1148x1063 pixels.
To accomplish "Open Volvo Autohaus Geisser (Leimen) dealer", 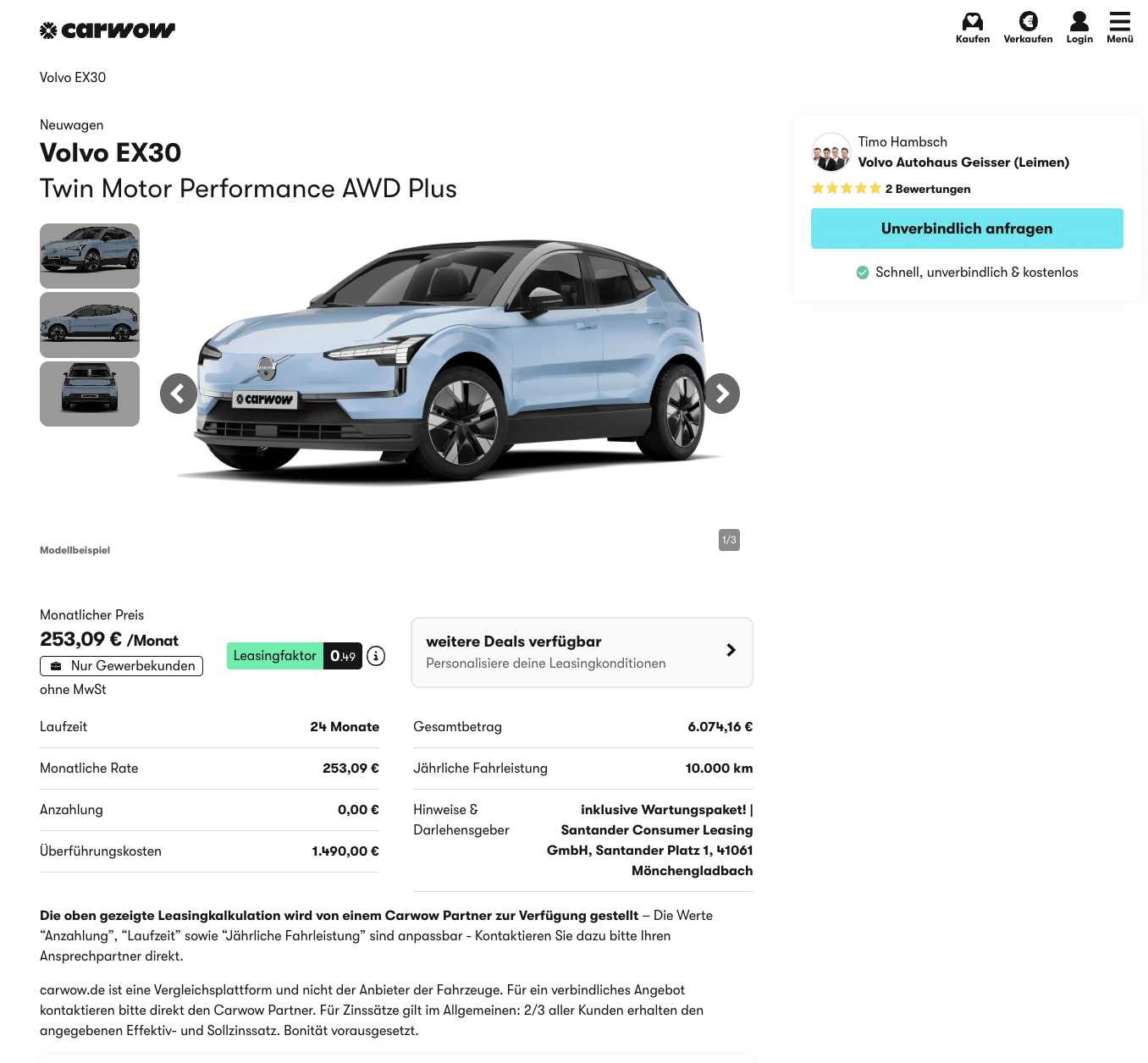I will (x=963, y=162).
